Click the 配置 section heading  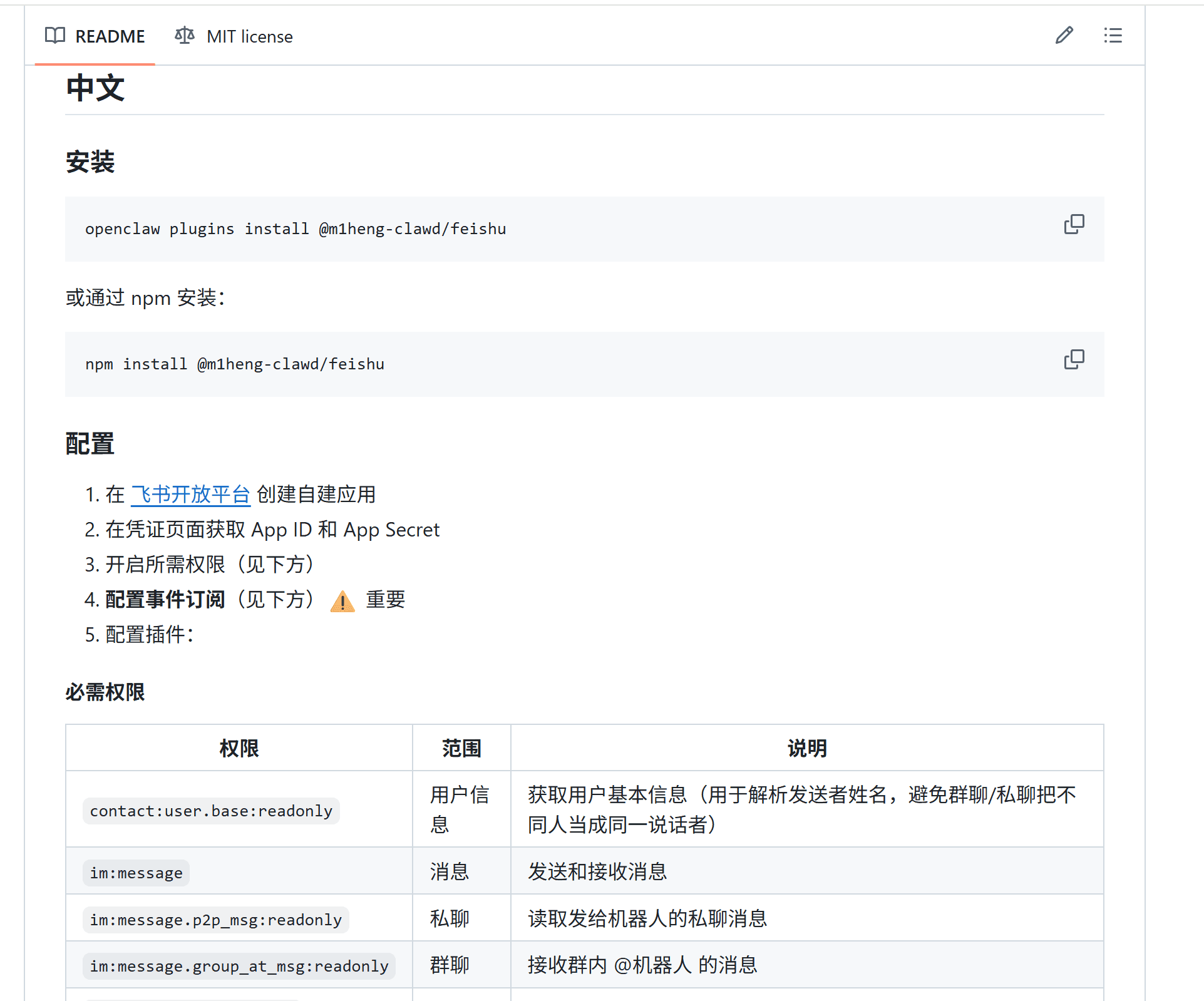(90, 444)
